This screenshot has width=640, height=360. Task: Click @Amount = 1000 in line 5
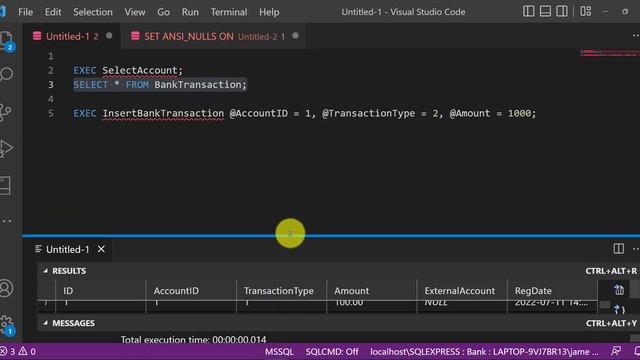[490, 113]
